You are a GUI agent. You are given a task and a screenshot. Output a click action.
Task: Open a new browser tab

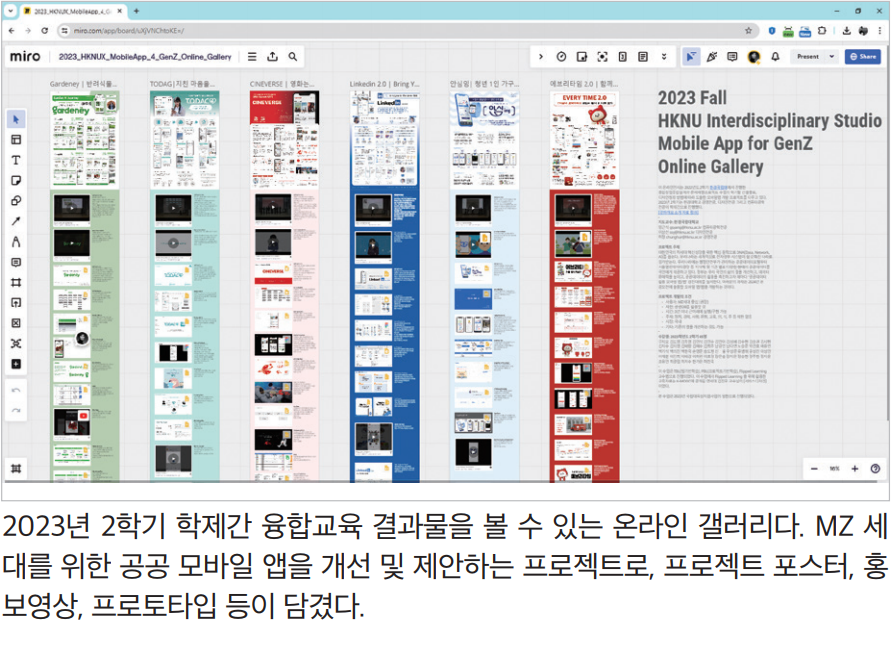(136, 11)
